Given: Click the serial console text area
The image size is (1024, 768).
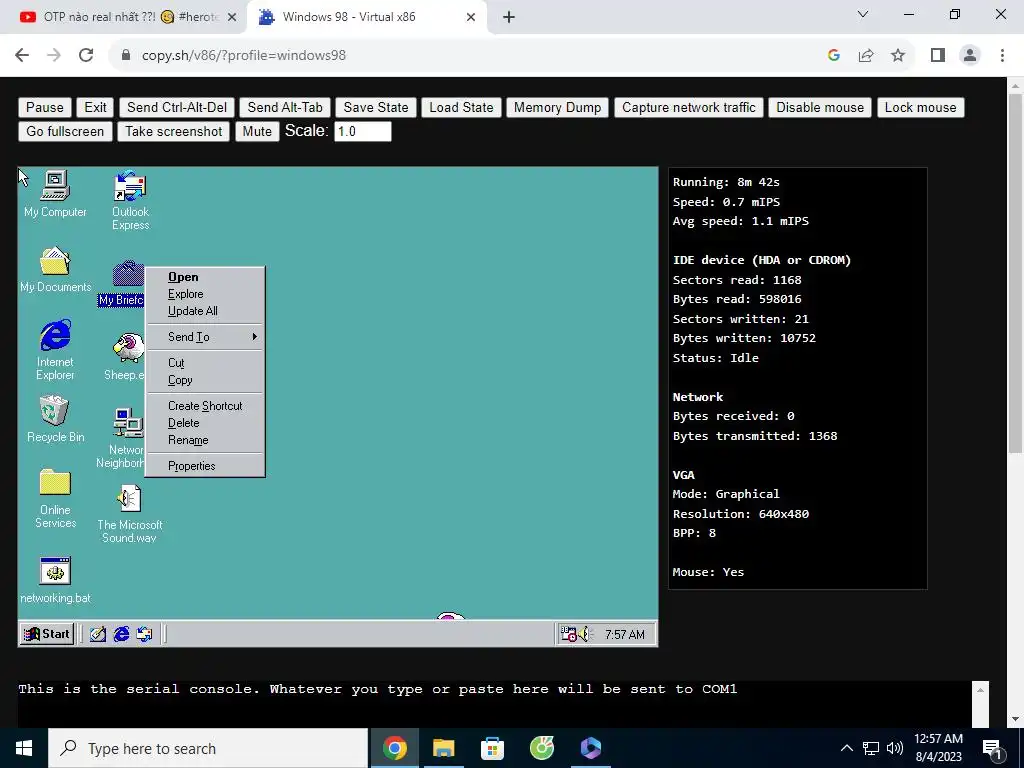Looking at the screenshot, I should (494, 703).
